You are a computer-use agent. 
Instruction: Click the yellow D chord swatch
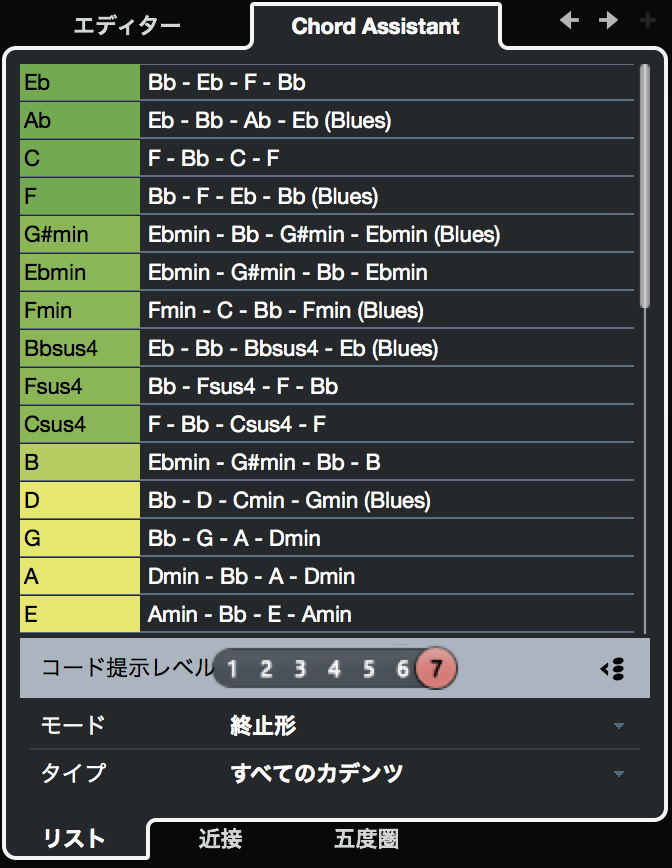point(80,500)
